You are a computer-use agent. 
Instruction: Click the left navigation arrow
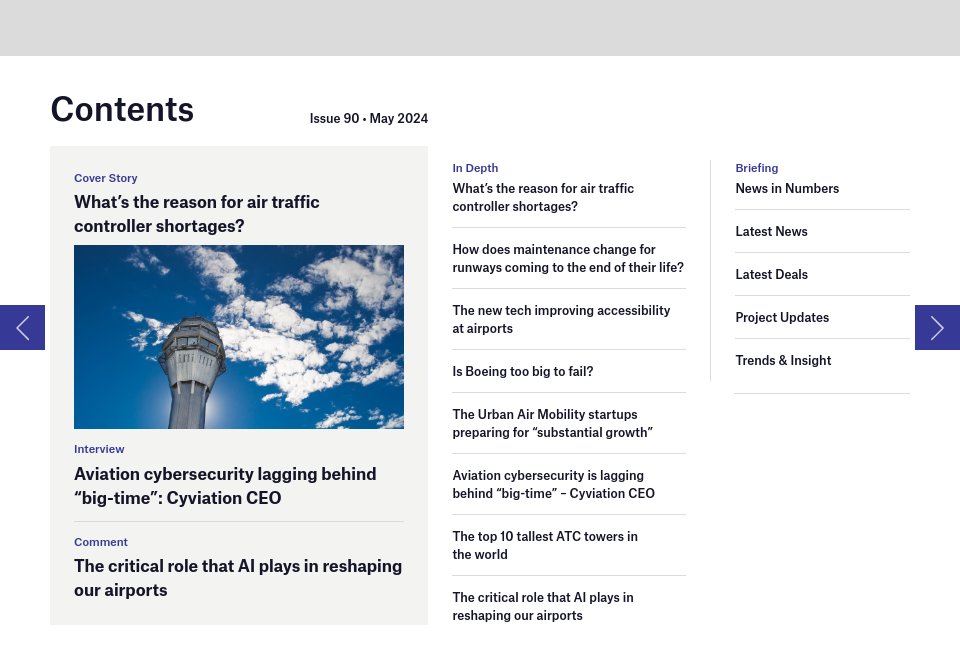click(x=22, y=327)
